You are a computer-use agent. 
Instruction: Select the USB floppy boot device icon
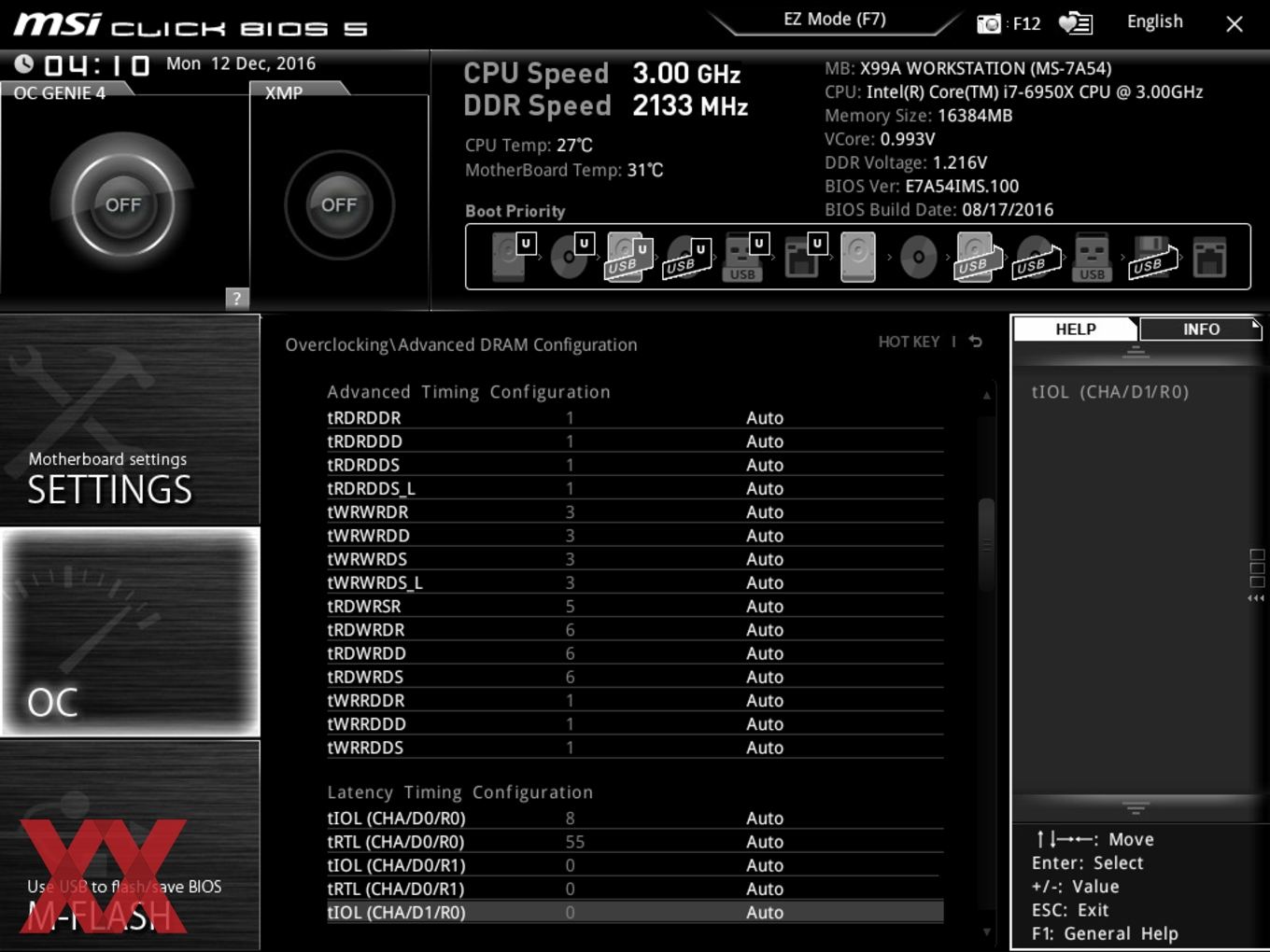1153,258
